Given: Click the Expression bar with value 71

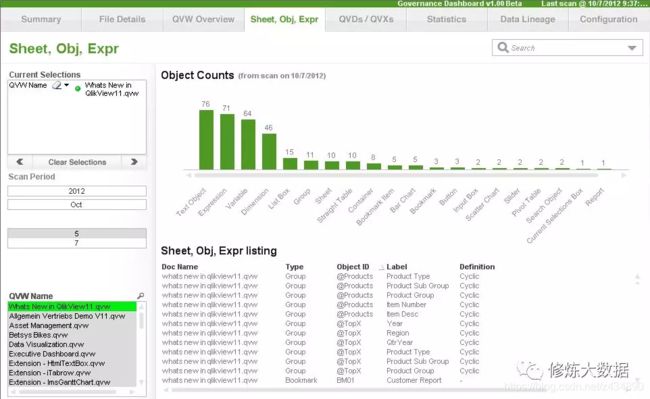Looking at the screenshot, I should [227, 142].
